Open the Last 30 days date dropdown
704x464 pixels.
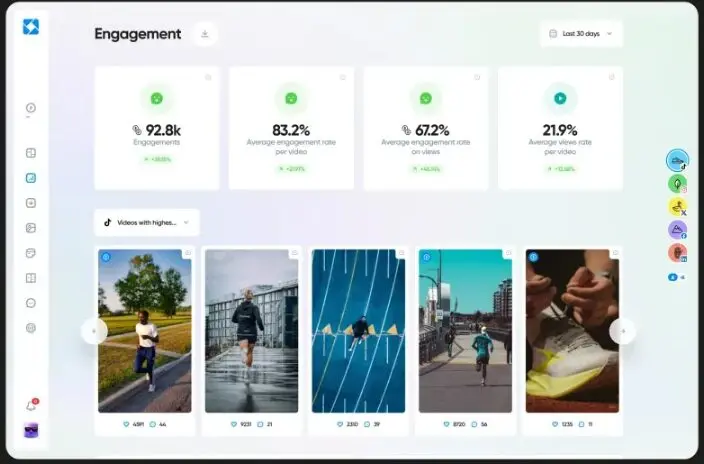tap(581, 34)
